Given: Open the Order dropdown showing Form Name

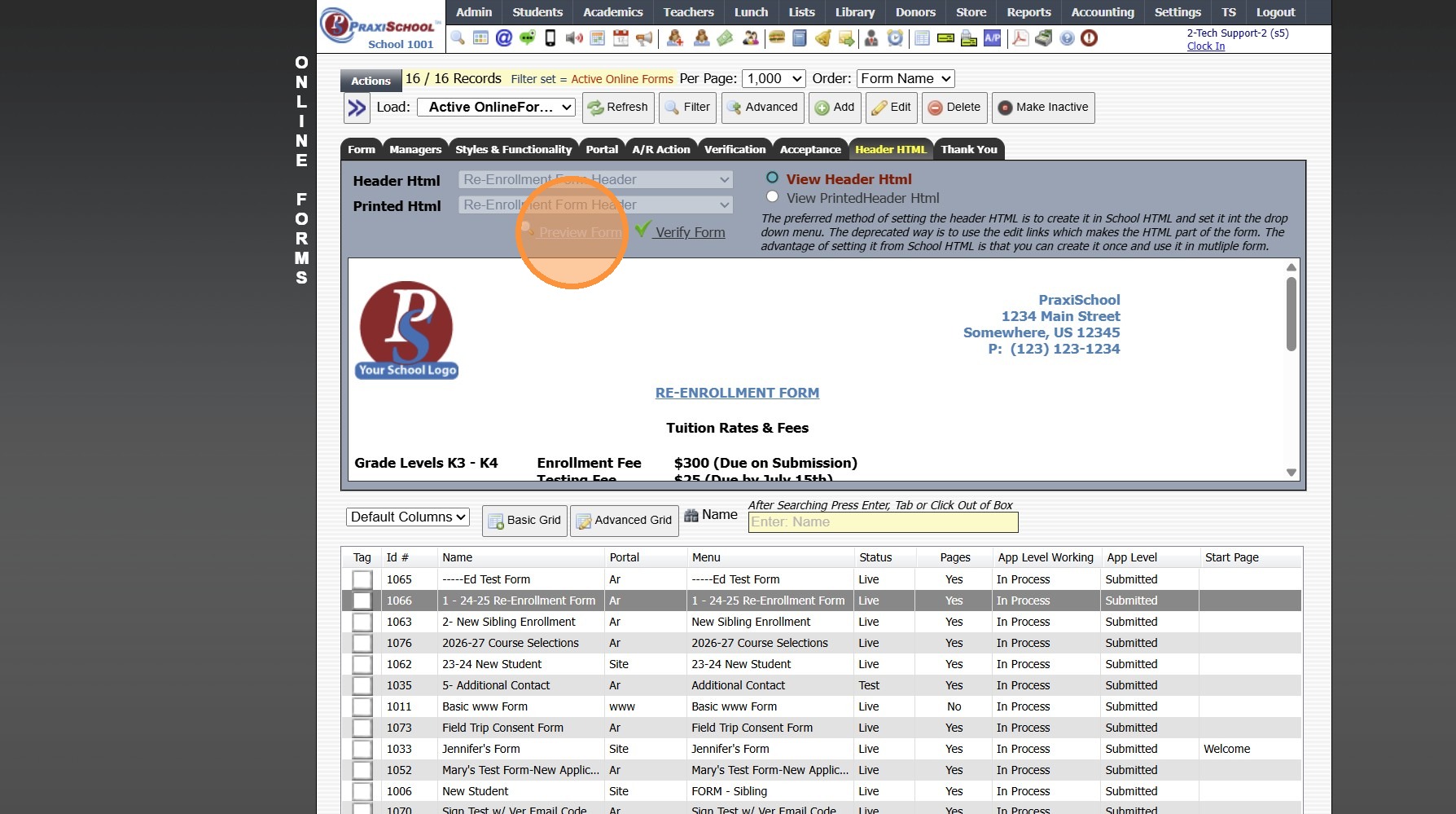Looking at the screenshot, I should (906, 78).
